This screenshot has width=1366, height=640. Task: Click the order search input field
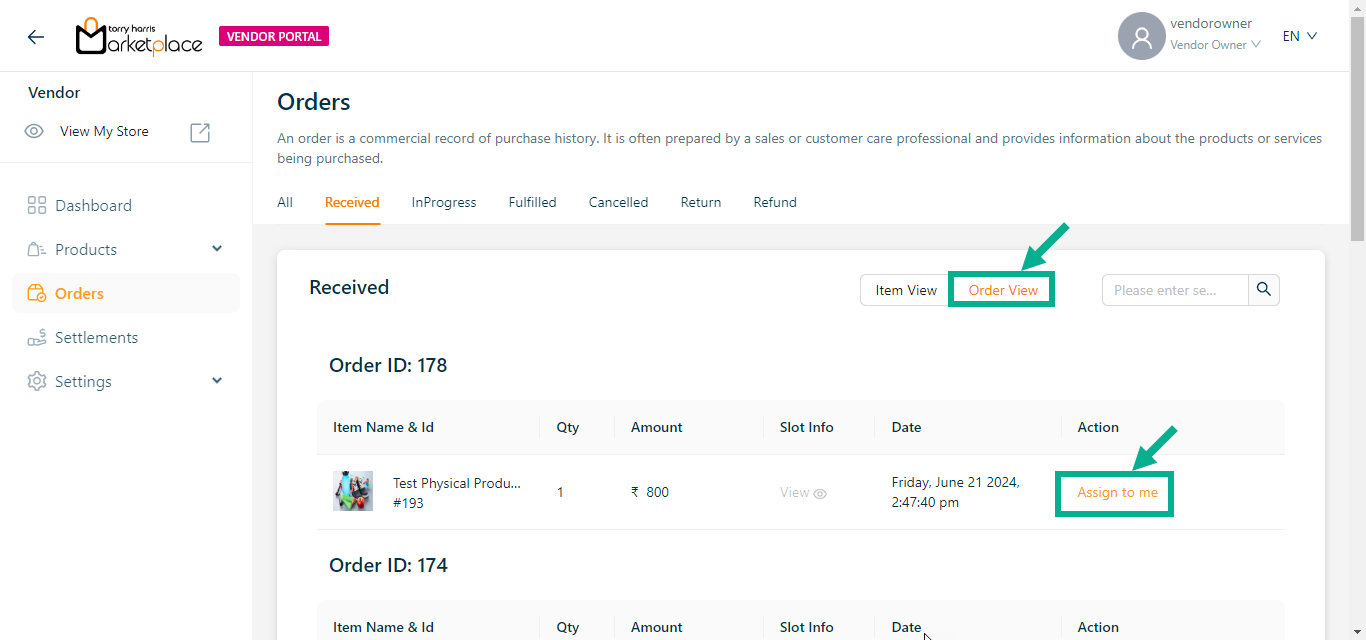point(1174,290)
